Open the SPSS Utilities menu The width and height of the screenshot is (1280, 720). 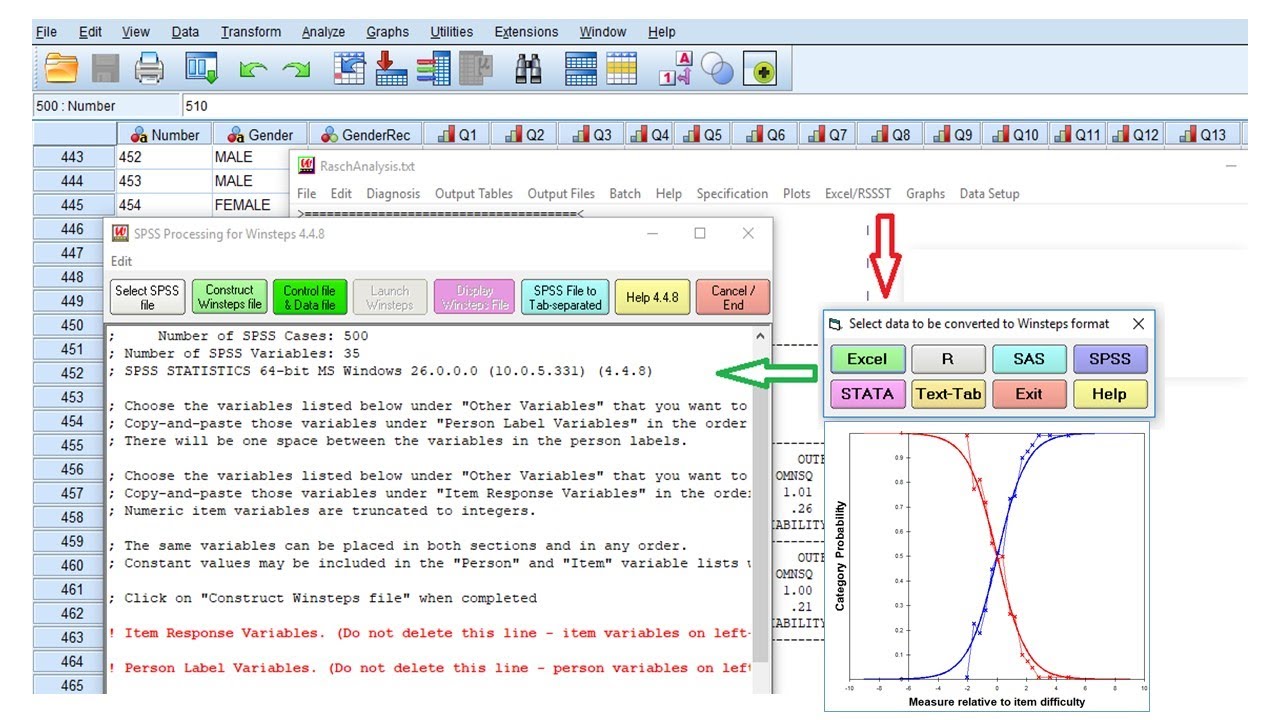pos(452,32)
